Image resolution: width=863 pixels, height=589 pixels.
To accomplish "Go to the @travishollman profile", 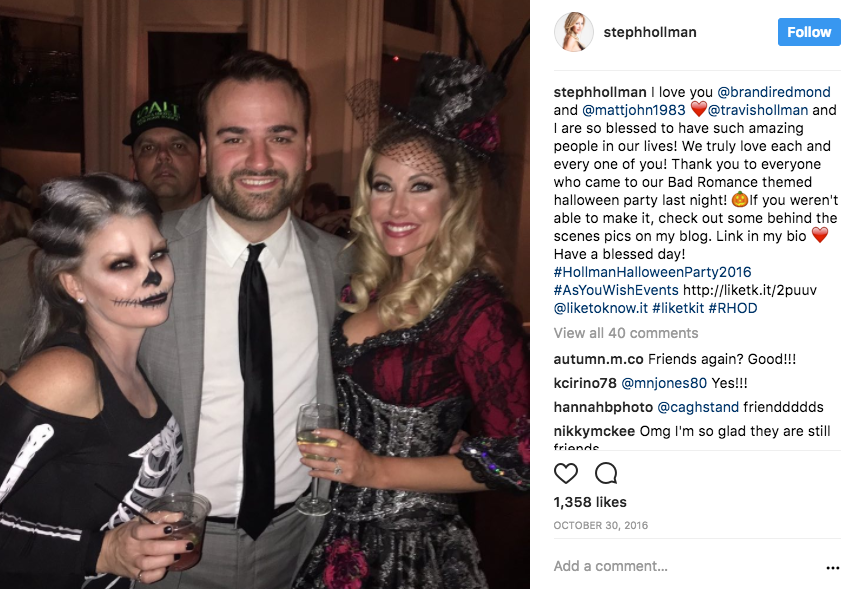I will coord(758,110).
